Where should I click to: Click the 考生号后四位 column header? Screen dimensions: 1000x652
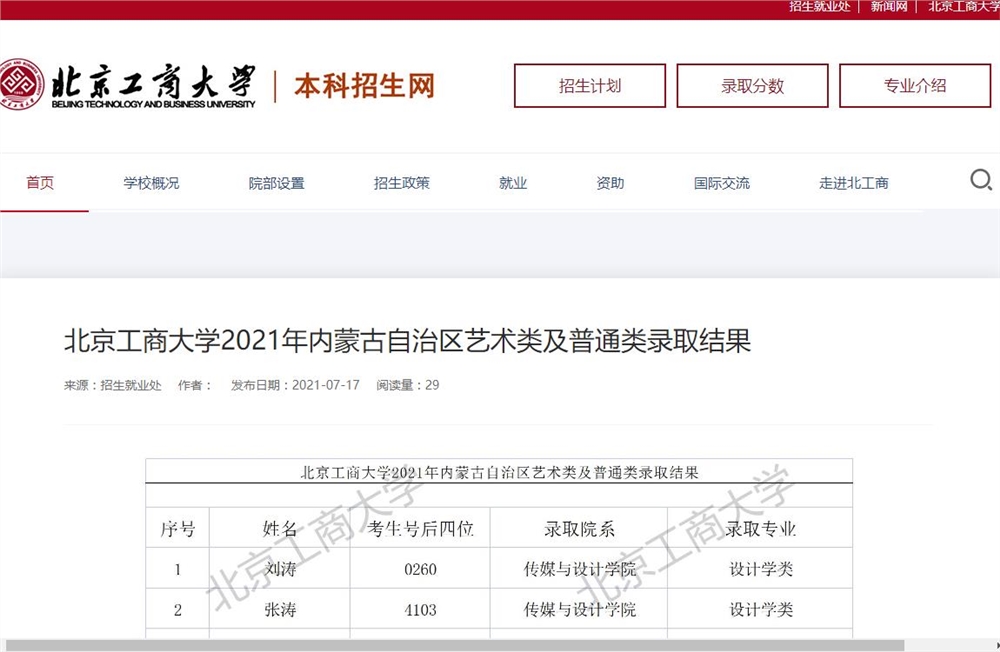(x=420, y=529)
